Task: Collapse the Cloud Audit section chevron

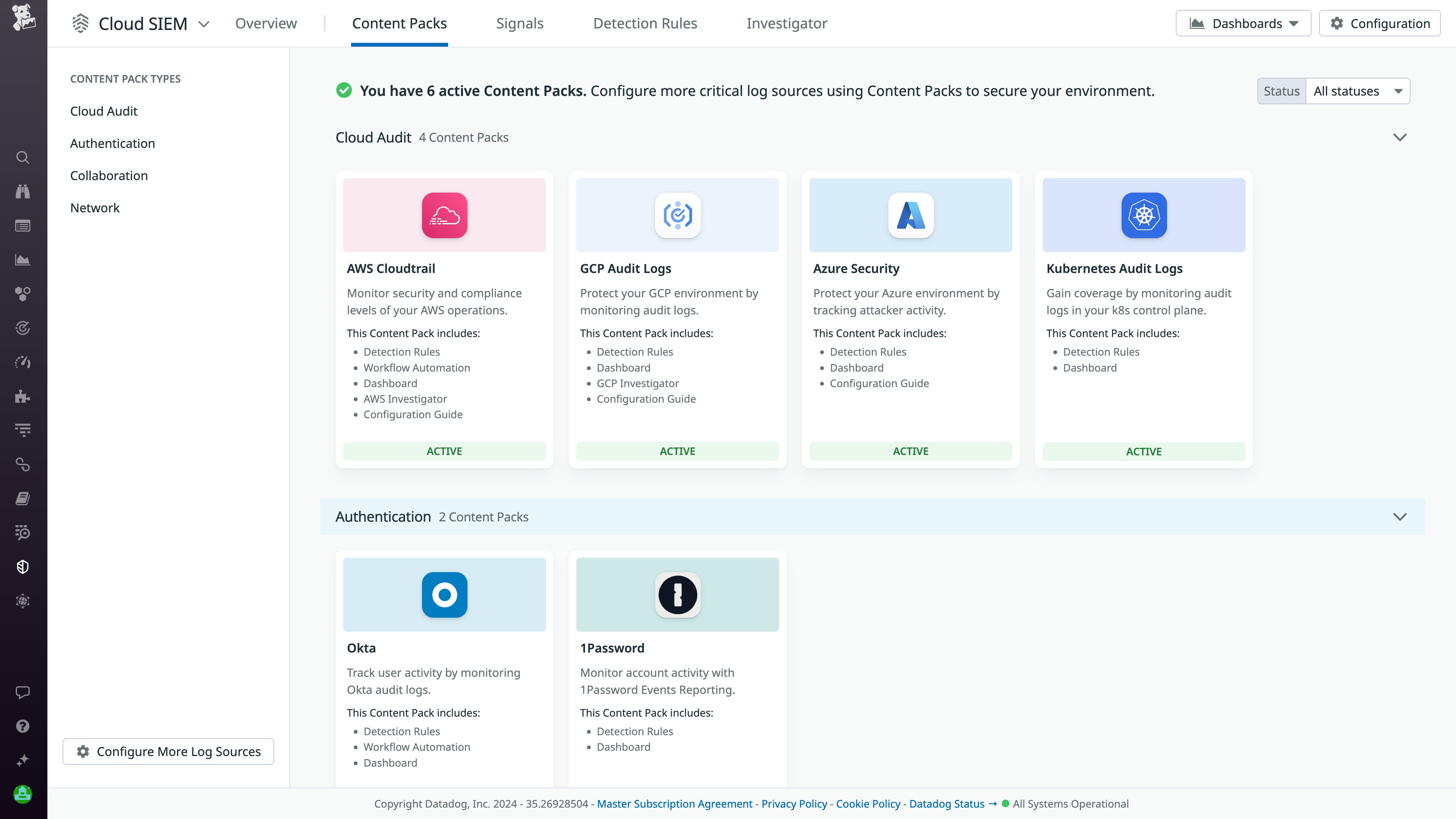Action: click(1400, 137)
